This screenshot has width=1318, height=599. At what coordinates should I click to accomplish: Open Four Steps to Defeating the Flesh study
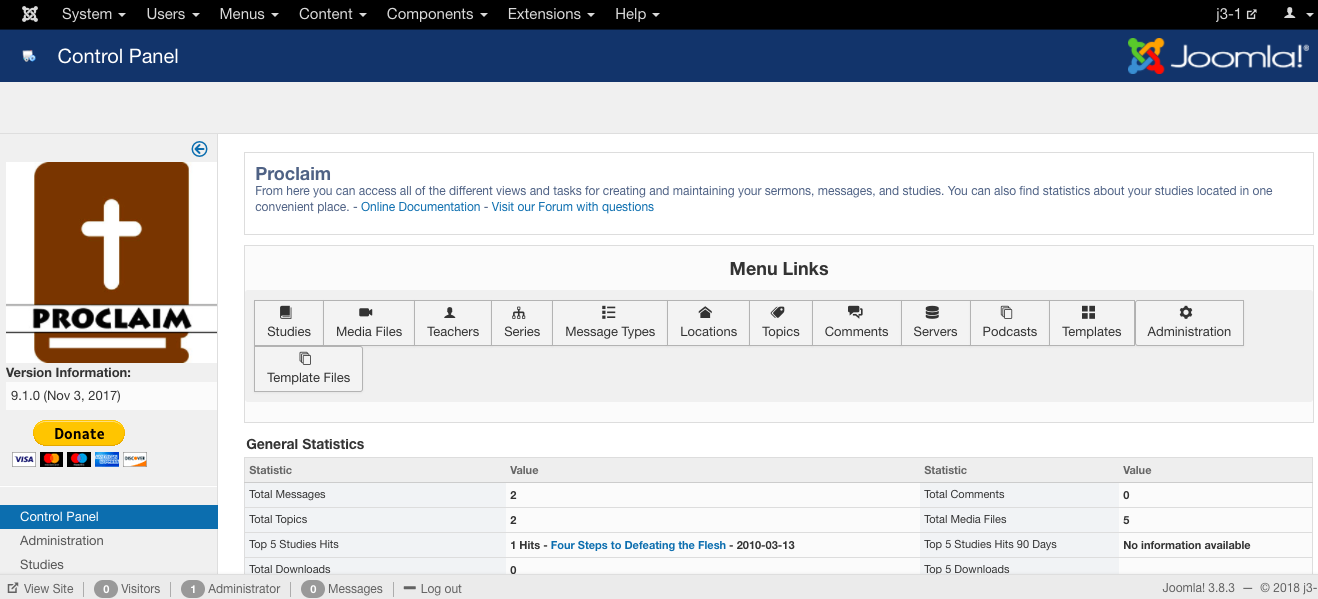638,545
